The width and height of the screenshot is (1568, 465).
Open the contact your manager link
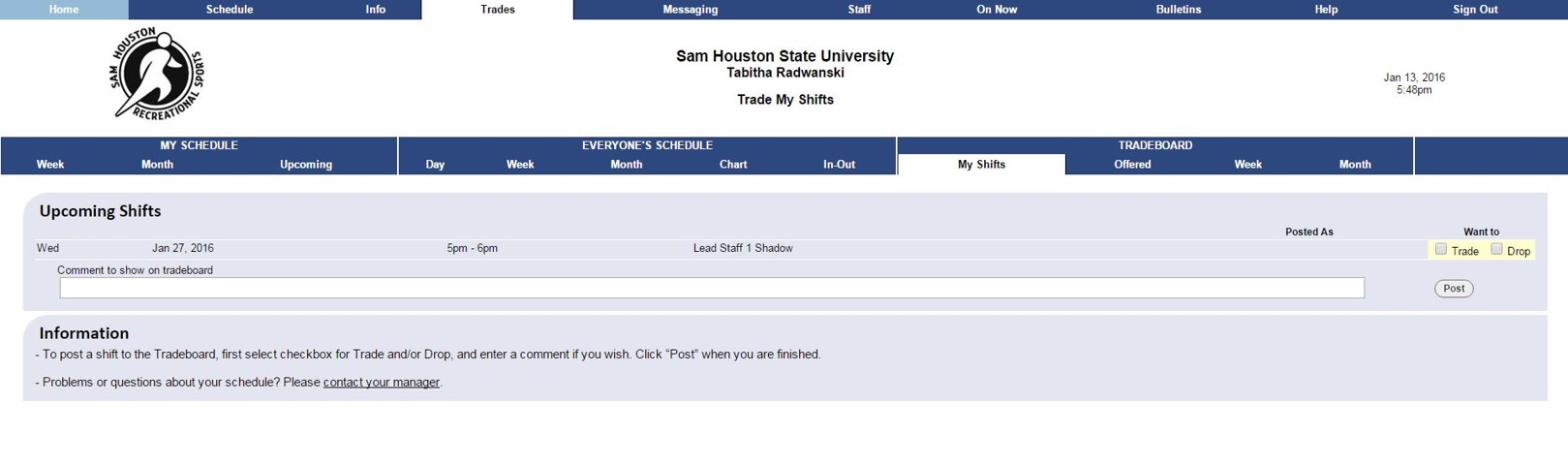click(x=382, y=382)
